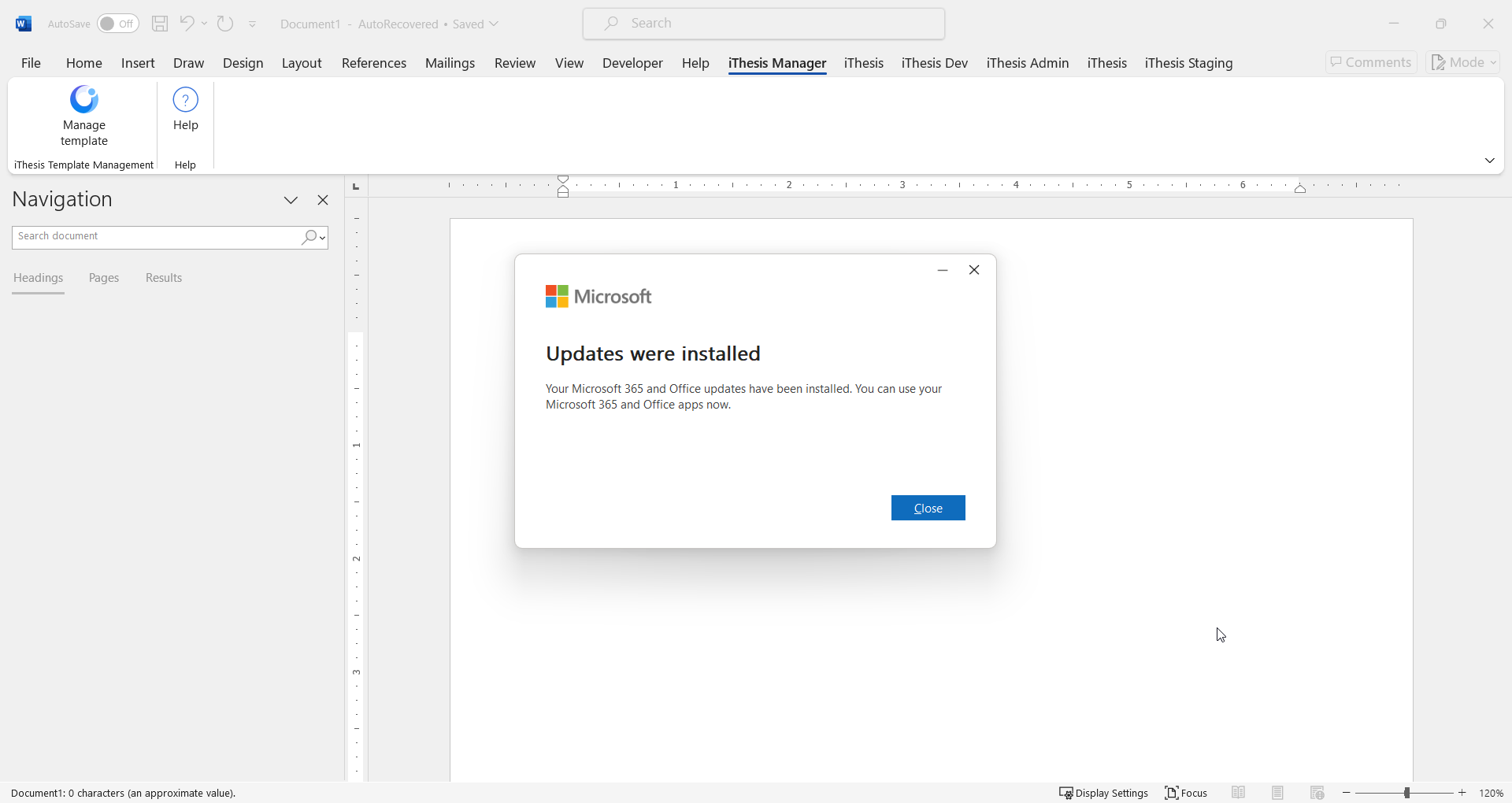Click the right indent marker on ruler

[x=1300, y=189]
